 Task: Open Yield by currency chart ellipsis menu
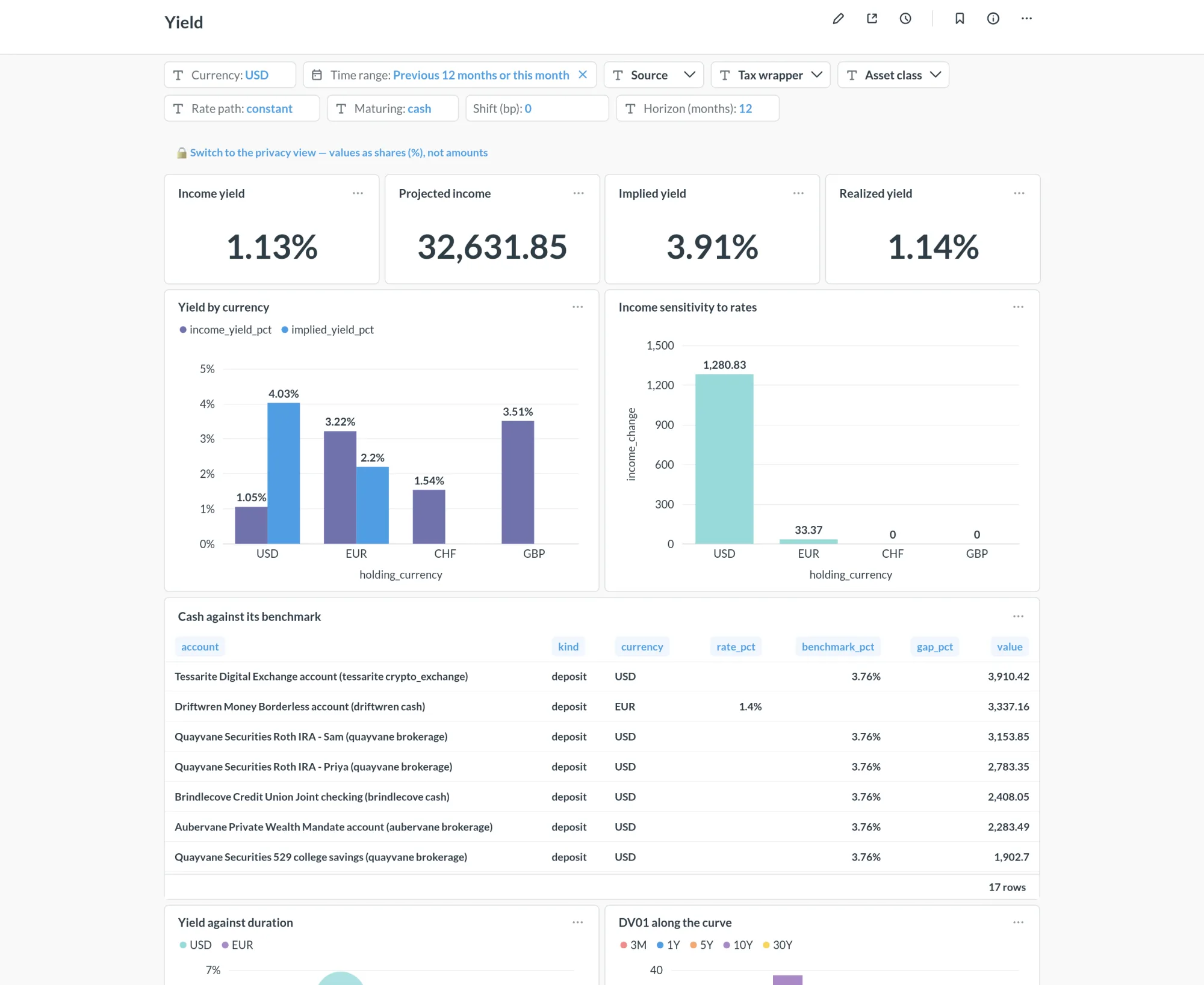point(578,307)
